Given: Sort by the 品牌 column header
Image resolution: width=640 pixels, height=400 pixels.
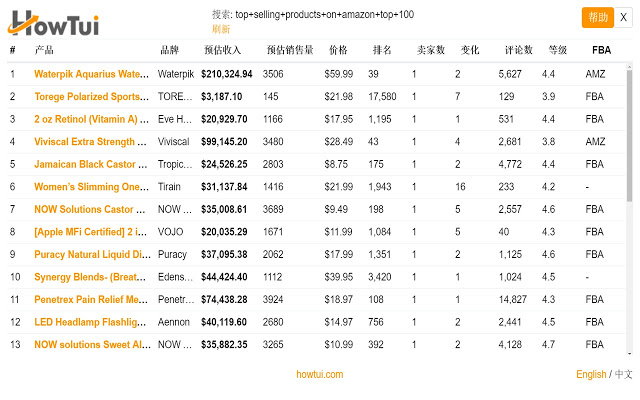Looking at the screenshot, I should (x=169, y=50).
